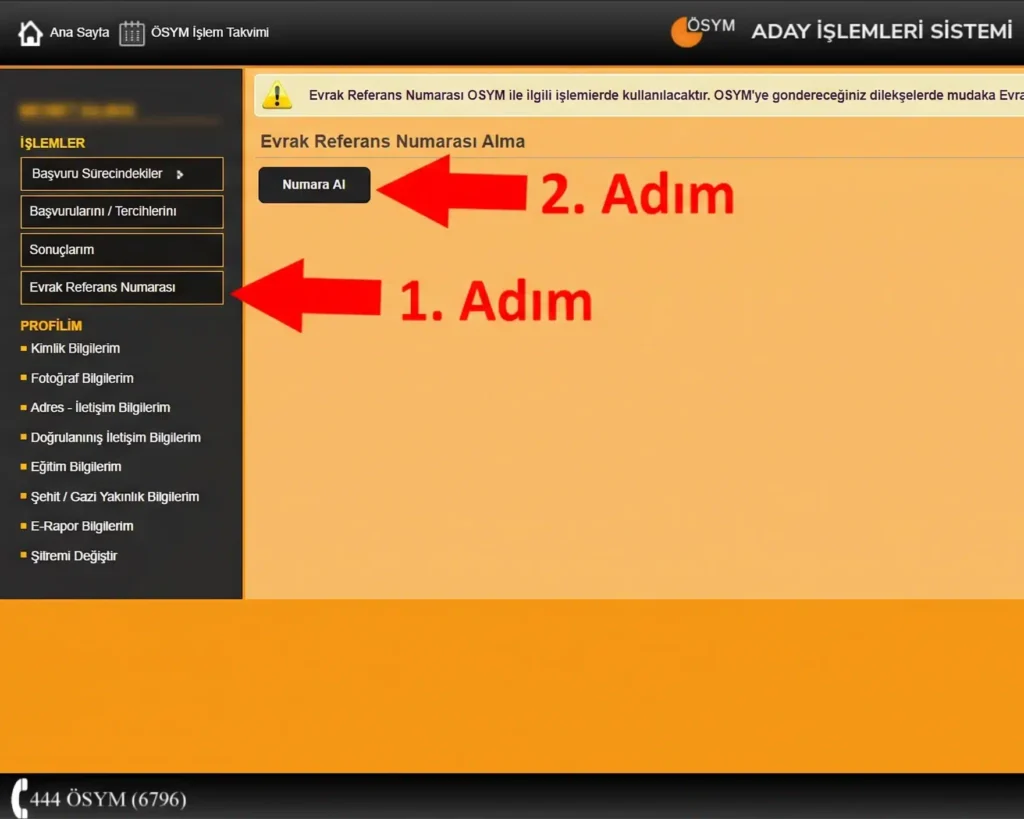Open E-Rapor Bilgilerim profile link
Image resolution: width=1024 pixels, height=819 pixels.
pyautogui.click(x=82, y=526)
